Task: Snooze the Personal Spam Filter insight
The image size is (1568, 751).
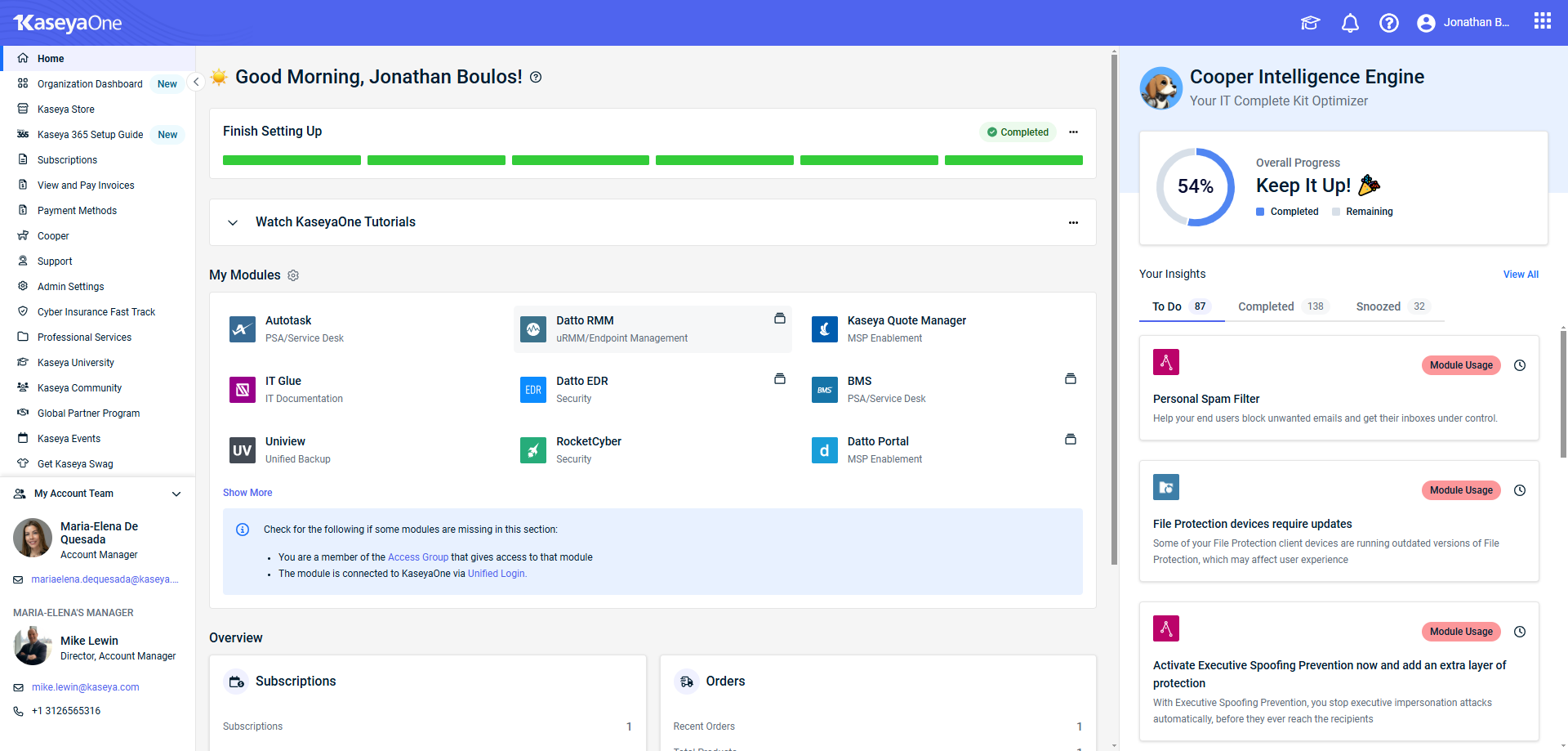Action: pyautogui.click(x=1519, y=365)
